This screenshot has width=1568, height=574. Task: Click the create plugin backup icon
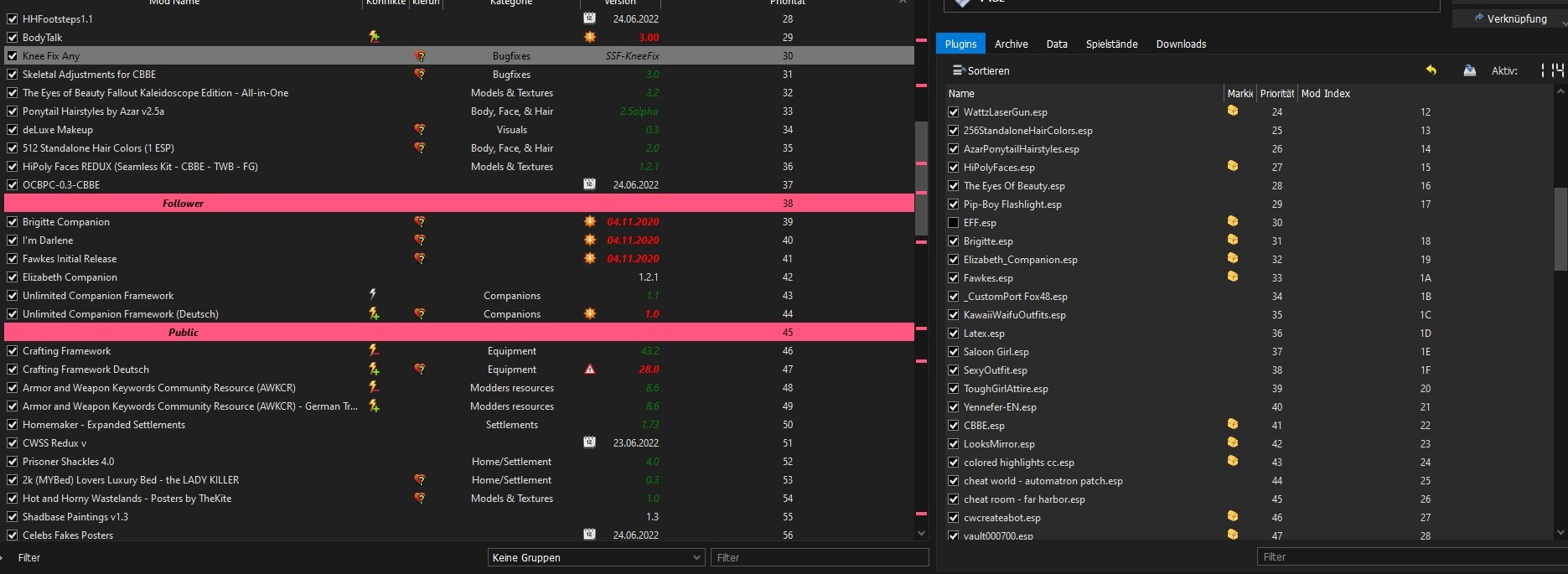coord(1469,70)
